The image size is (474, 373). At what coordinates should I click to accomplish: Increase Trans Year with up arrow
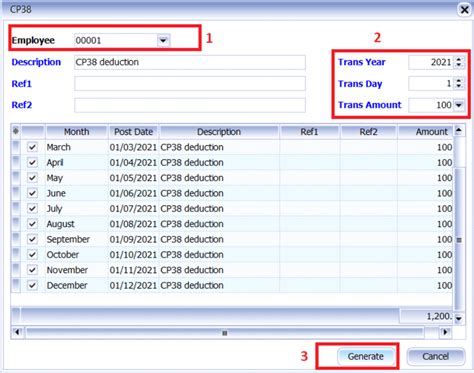pyautogui.click(x=459, y=59)
